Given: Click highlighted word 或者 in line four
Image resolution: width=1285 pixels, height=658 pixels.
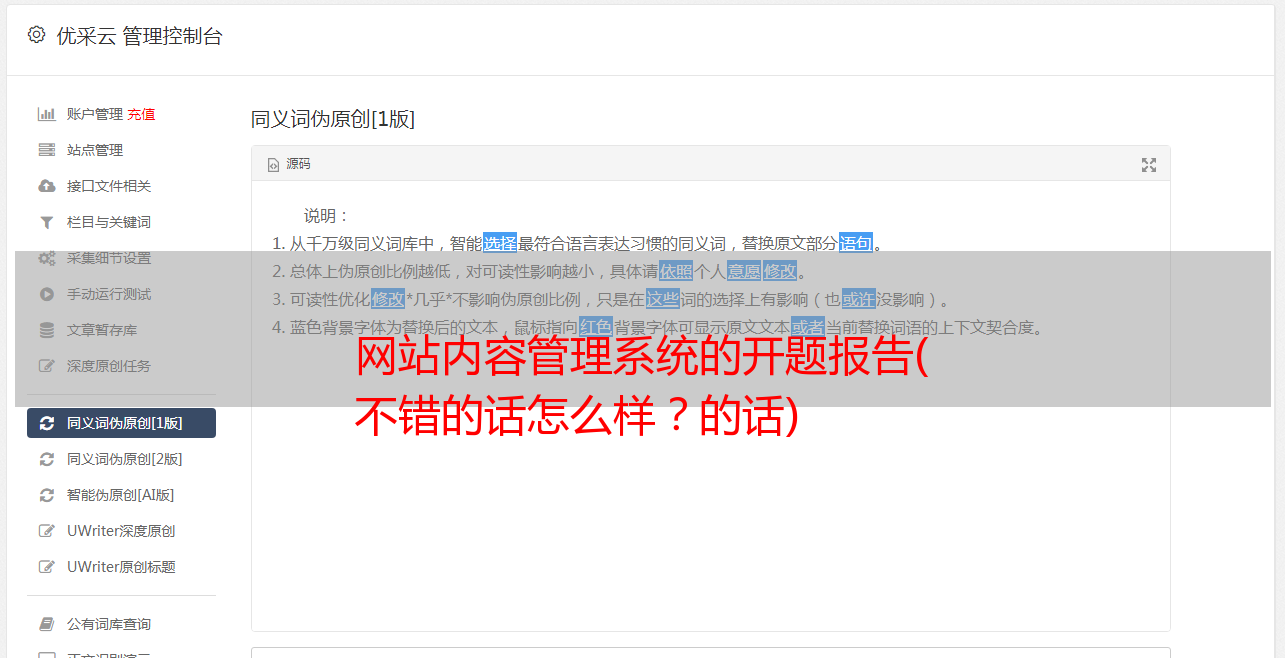Looking at the screenshot, I should (x=808, y=327).
